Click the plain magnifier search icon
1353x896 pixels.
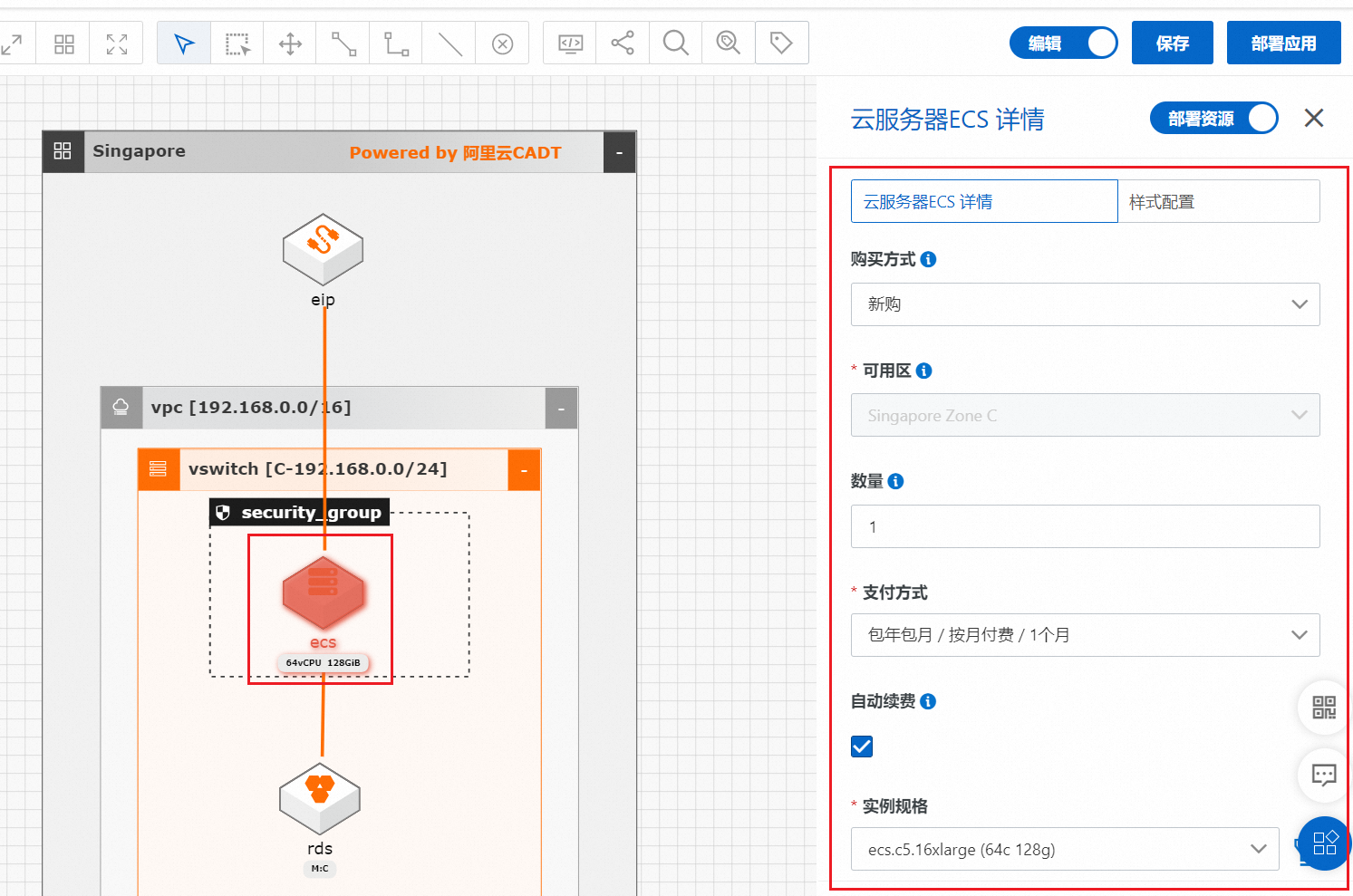(675, 43)
